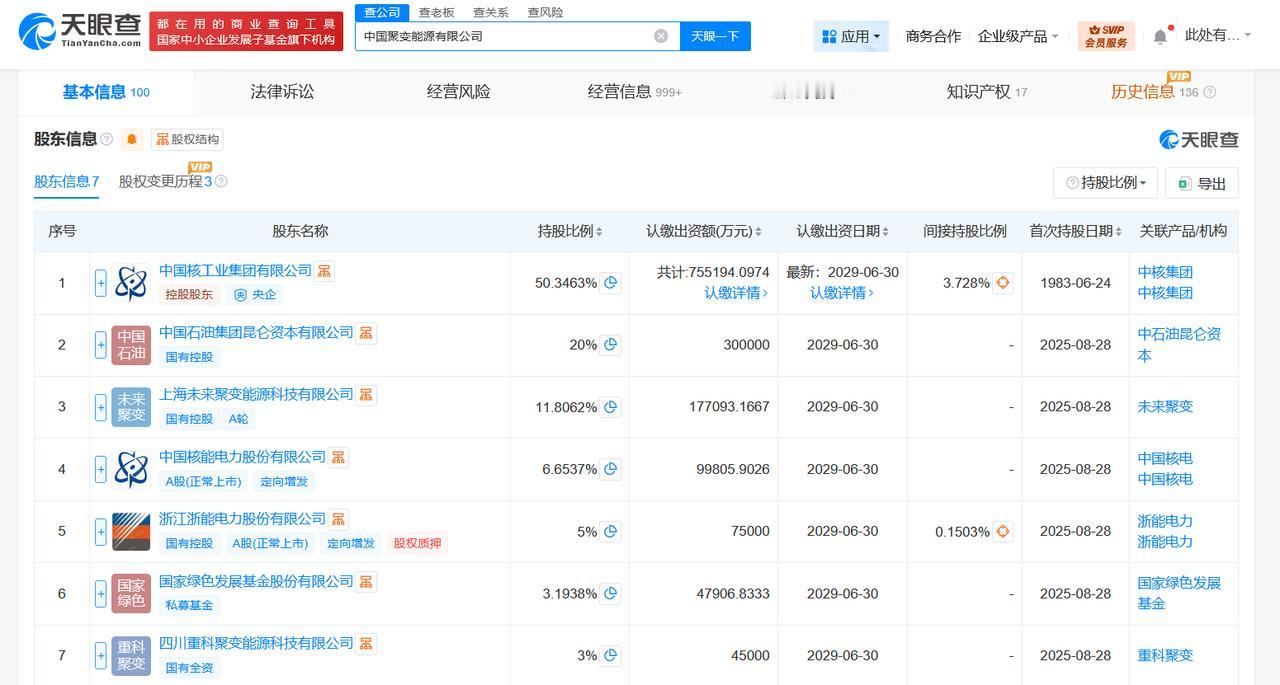Open the help icon next to 股权变更历程
Image resolution: width=1280 pixels, height=685 pixels.
[x=221, y=181]
